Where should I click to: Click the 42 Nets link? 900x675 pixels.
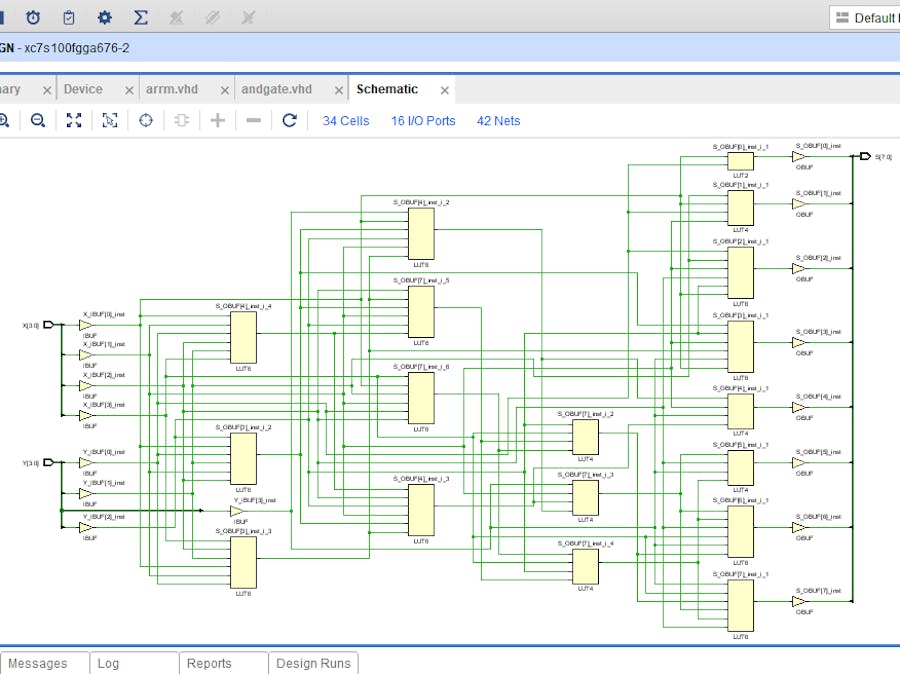[498, 121]
